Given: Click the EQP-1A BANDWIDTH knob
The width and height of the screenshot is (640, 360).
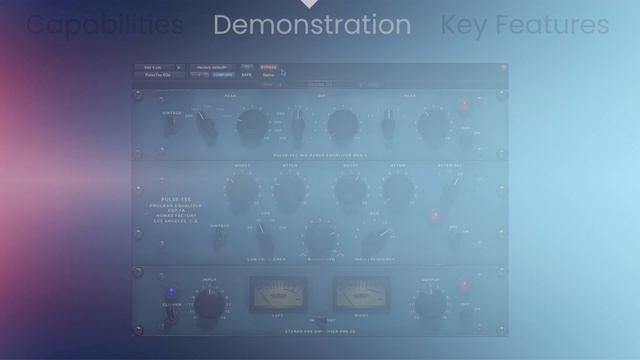Looking at the screenshot, I should click(x=321, y=237).
